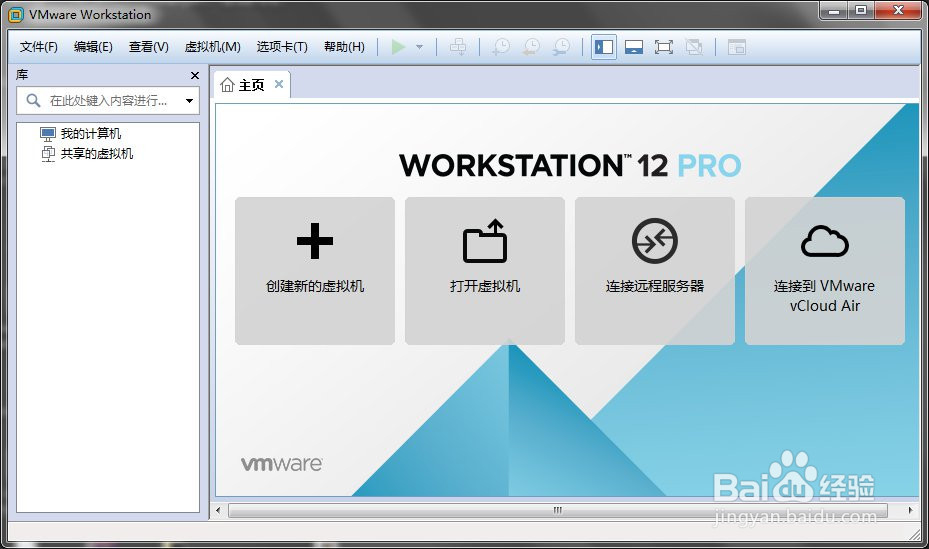Click the right arrow of horizontal scrollbar
929x549 pixels.
911,510
